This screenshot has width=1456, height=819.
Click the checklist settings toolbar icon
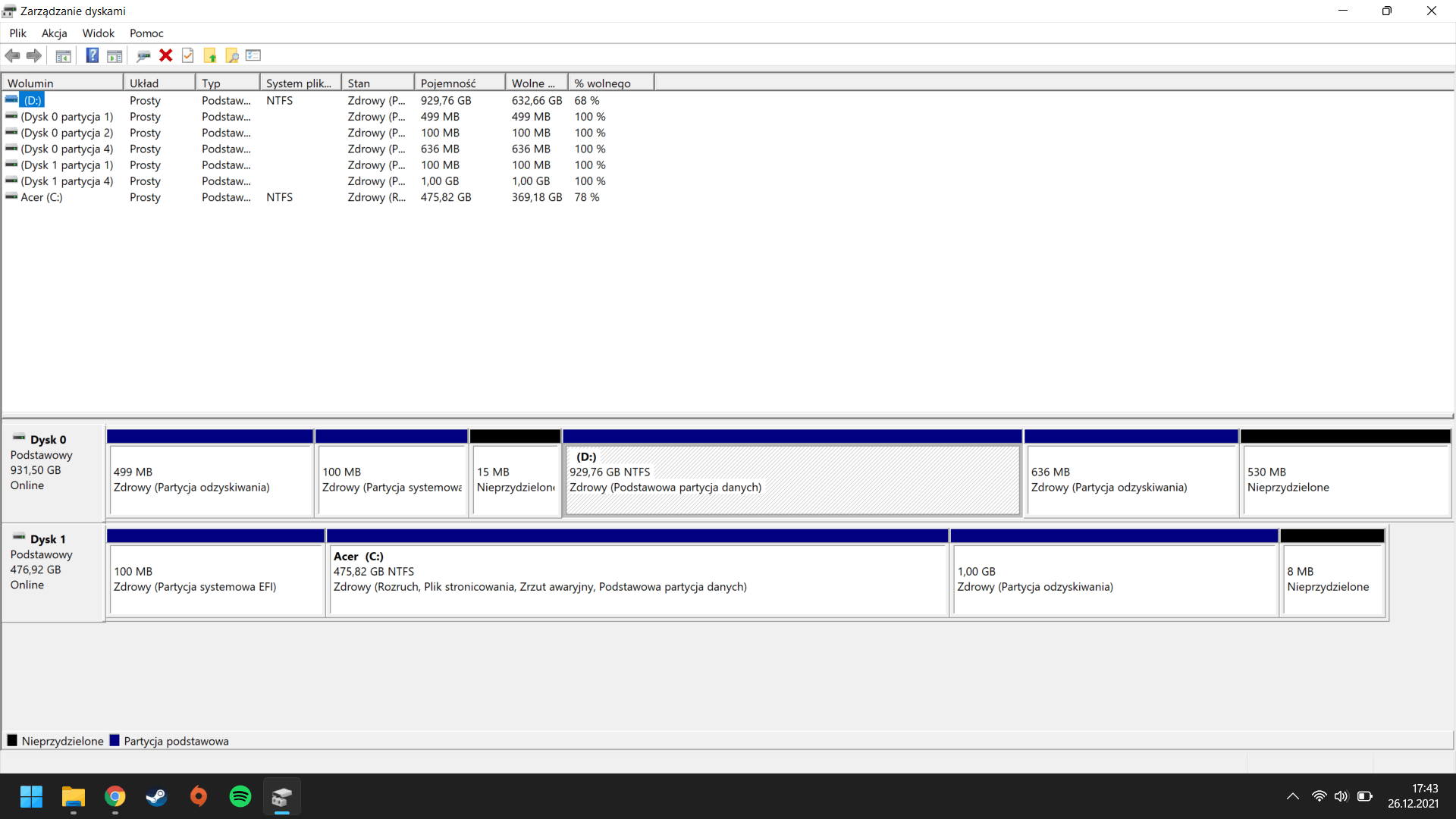[253, 55]
